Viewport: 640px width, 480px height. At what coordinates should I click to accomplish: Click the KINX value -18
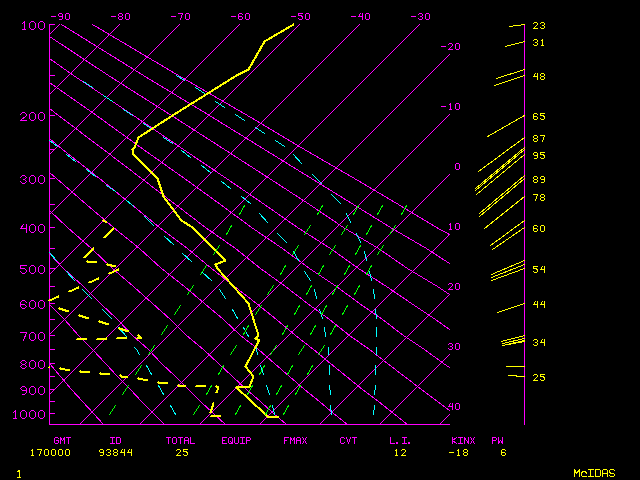(461, 452)
